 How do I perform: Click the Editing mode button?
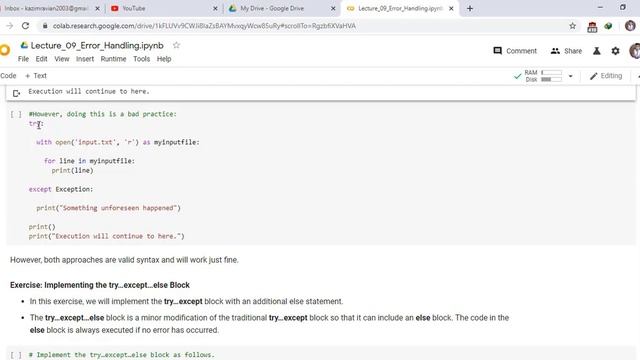point(606,76)
